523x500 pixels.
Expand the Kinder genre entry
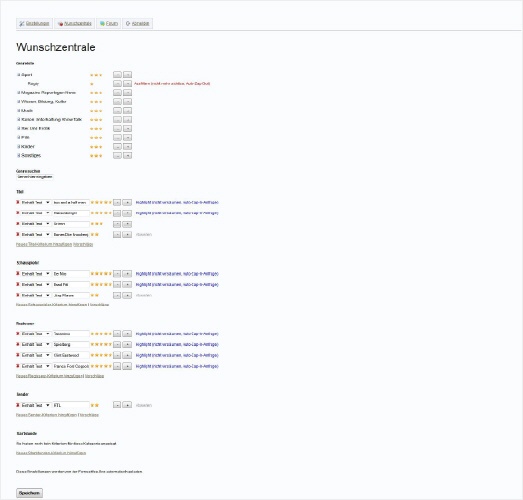[x=19, y=146]
